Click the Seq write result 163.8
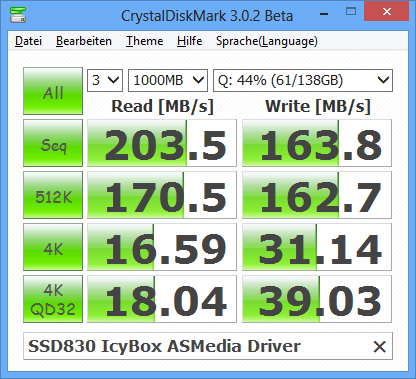Viewport: 416px width, 379px height. pyautogui.click(x=317, y=143)
